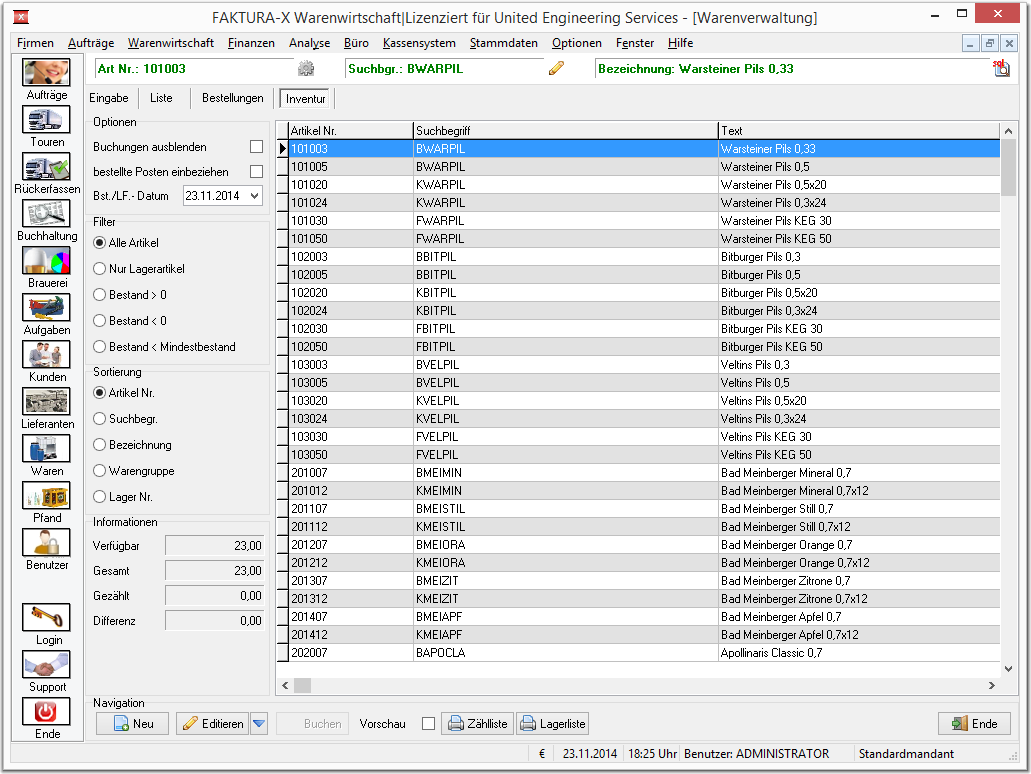
Task: Click the horizontal scrollbar thumb
Action: tap(302, 685)
